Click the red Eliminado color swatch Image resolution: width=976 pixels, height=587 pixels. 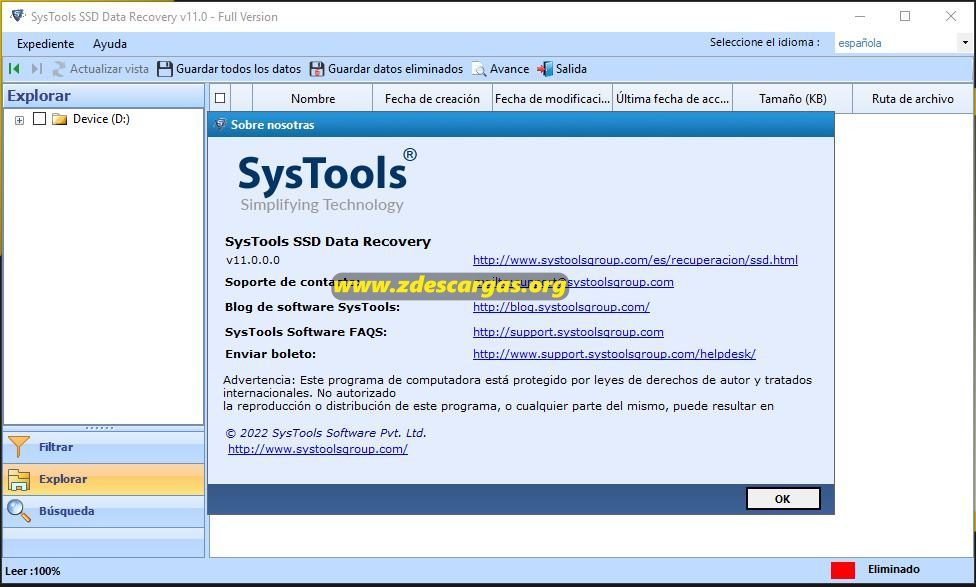[x=843, y=570]
